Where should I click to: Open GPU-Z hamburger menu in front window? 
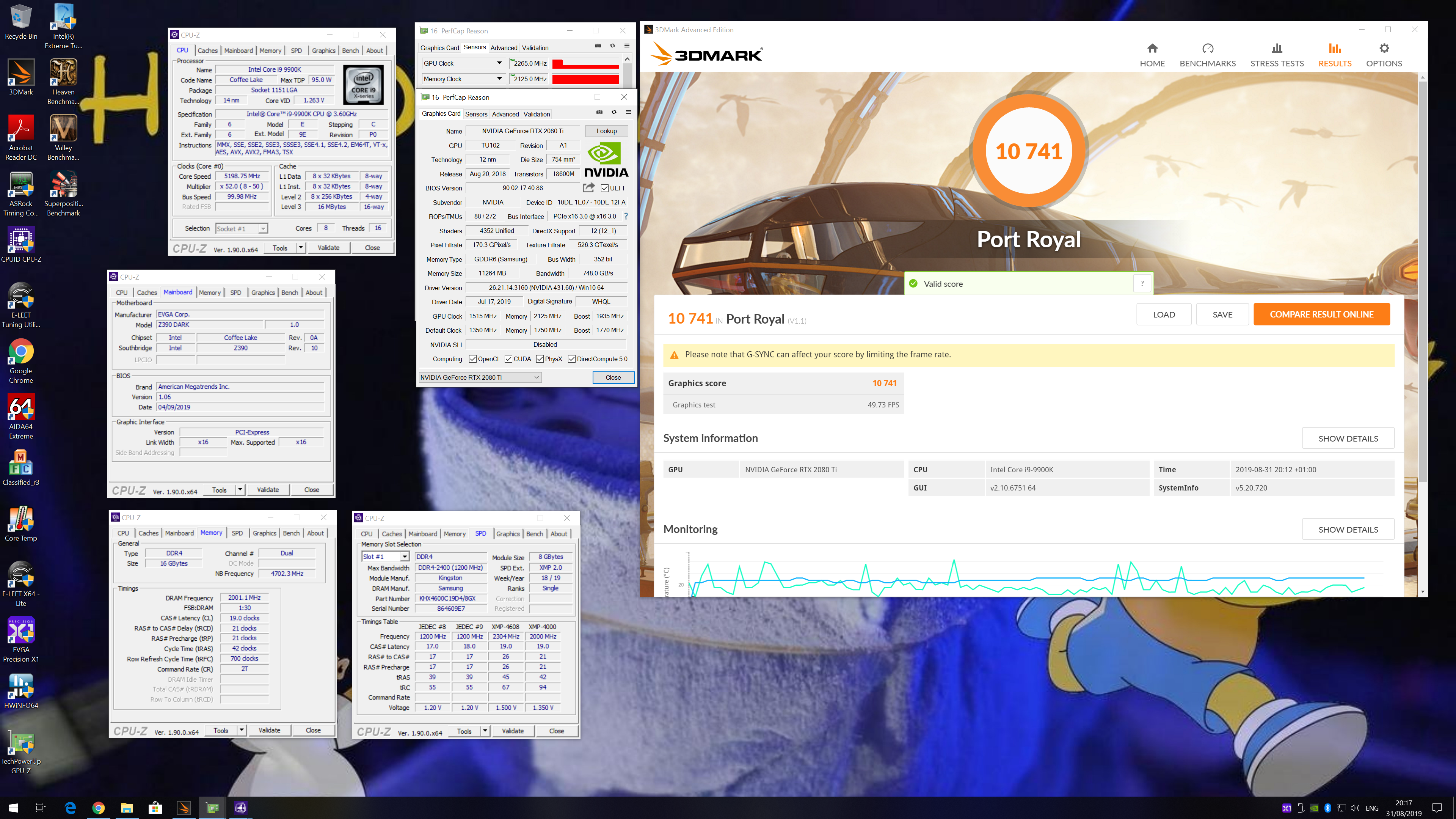coord(628,112)
